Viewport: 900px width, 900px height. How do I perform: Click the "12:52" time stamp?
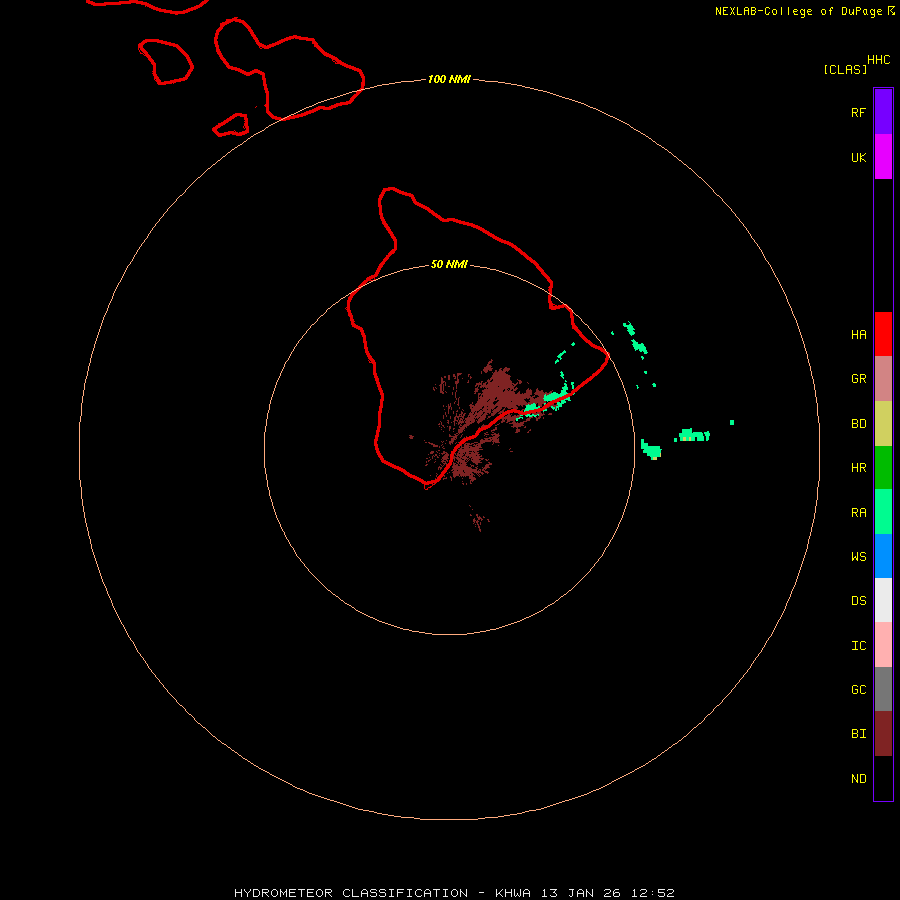coord(652,893)
